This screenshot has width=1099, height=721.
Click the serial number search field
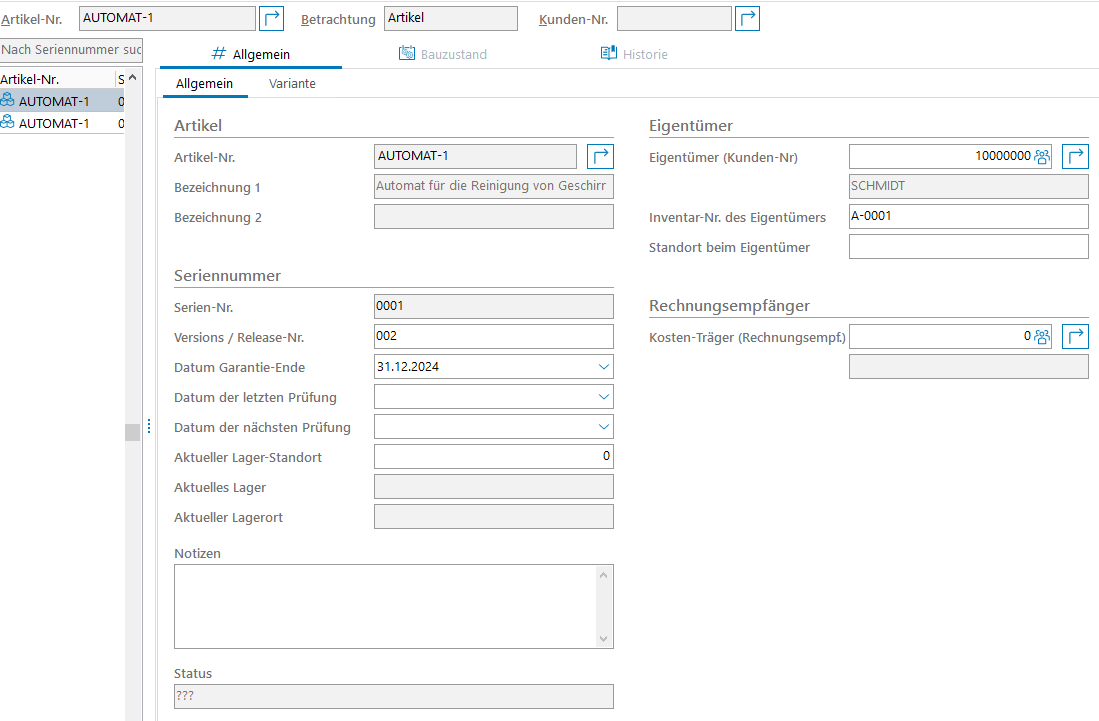(71, 49)
